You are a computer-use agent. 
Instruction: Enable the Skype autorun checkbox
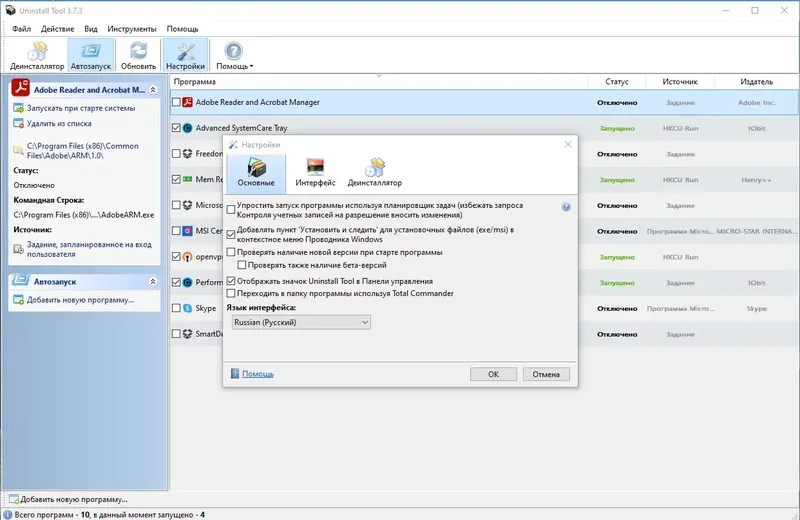[x=176, y=308]
